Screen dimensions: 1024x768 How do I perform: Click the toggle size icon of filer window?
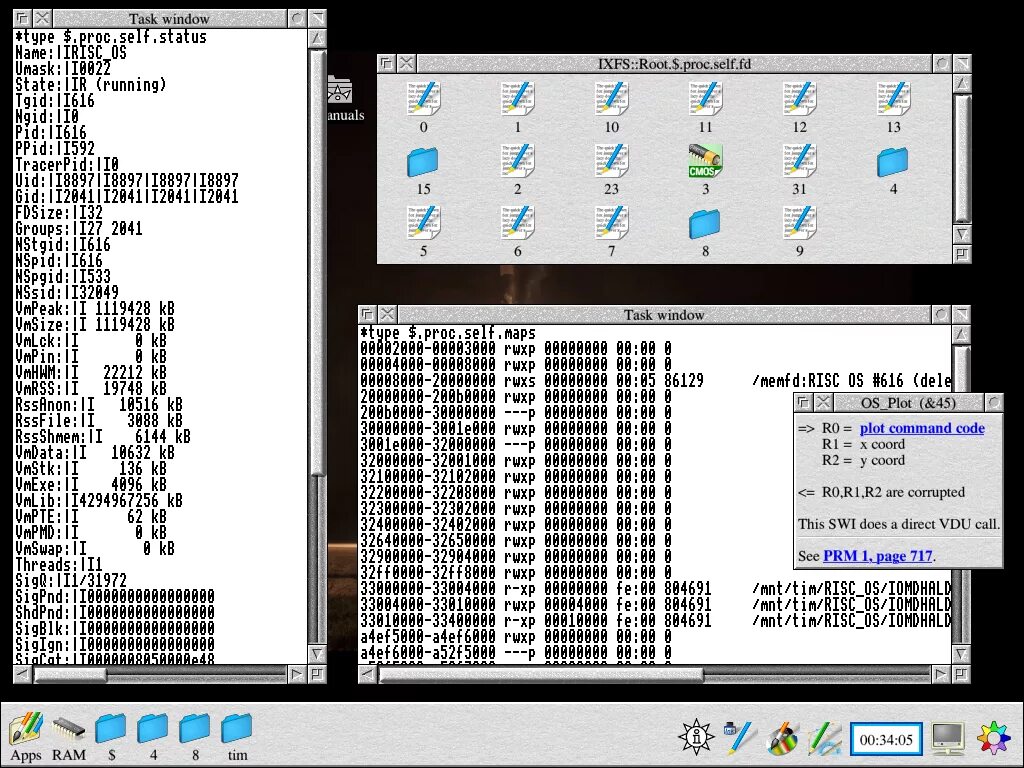[x=962, y=64]
